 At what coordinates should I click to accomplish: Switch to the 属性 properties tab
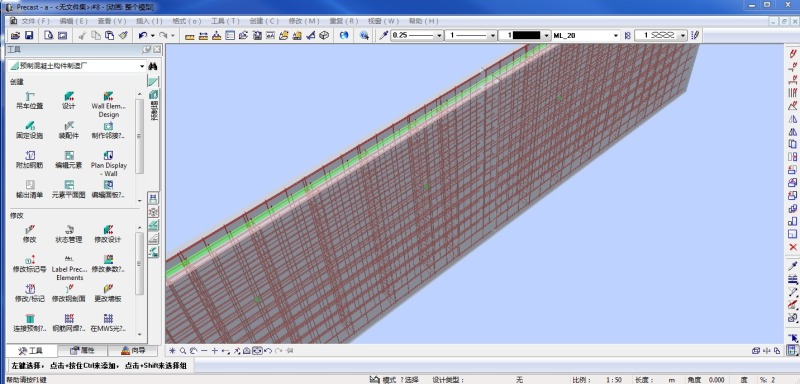[82, 351]
